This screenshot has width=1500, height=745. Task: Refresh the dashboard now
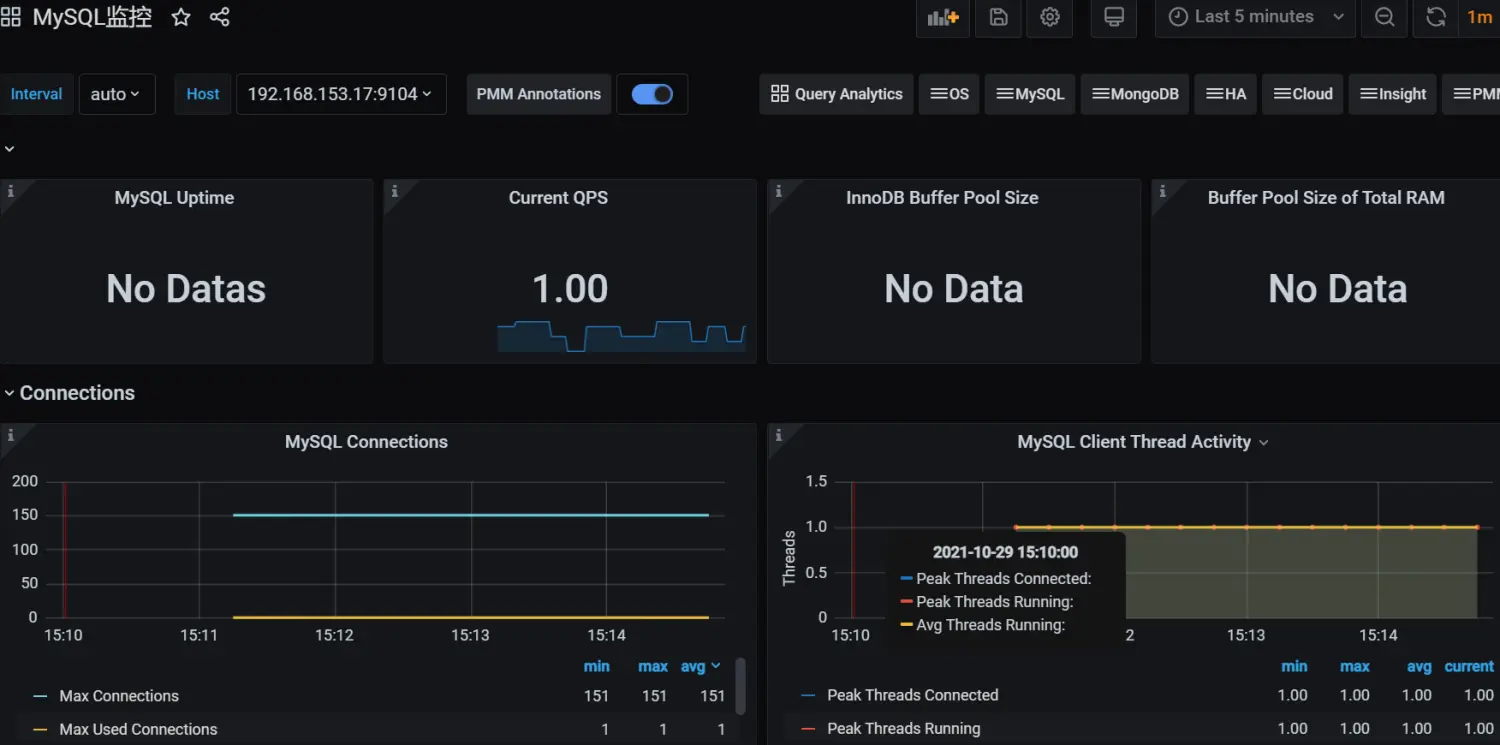pos(1436,17)
